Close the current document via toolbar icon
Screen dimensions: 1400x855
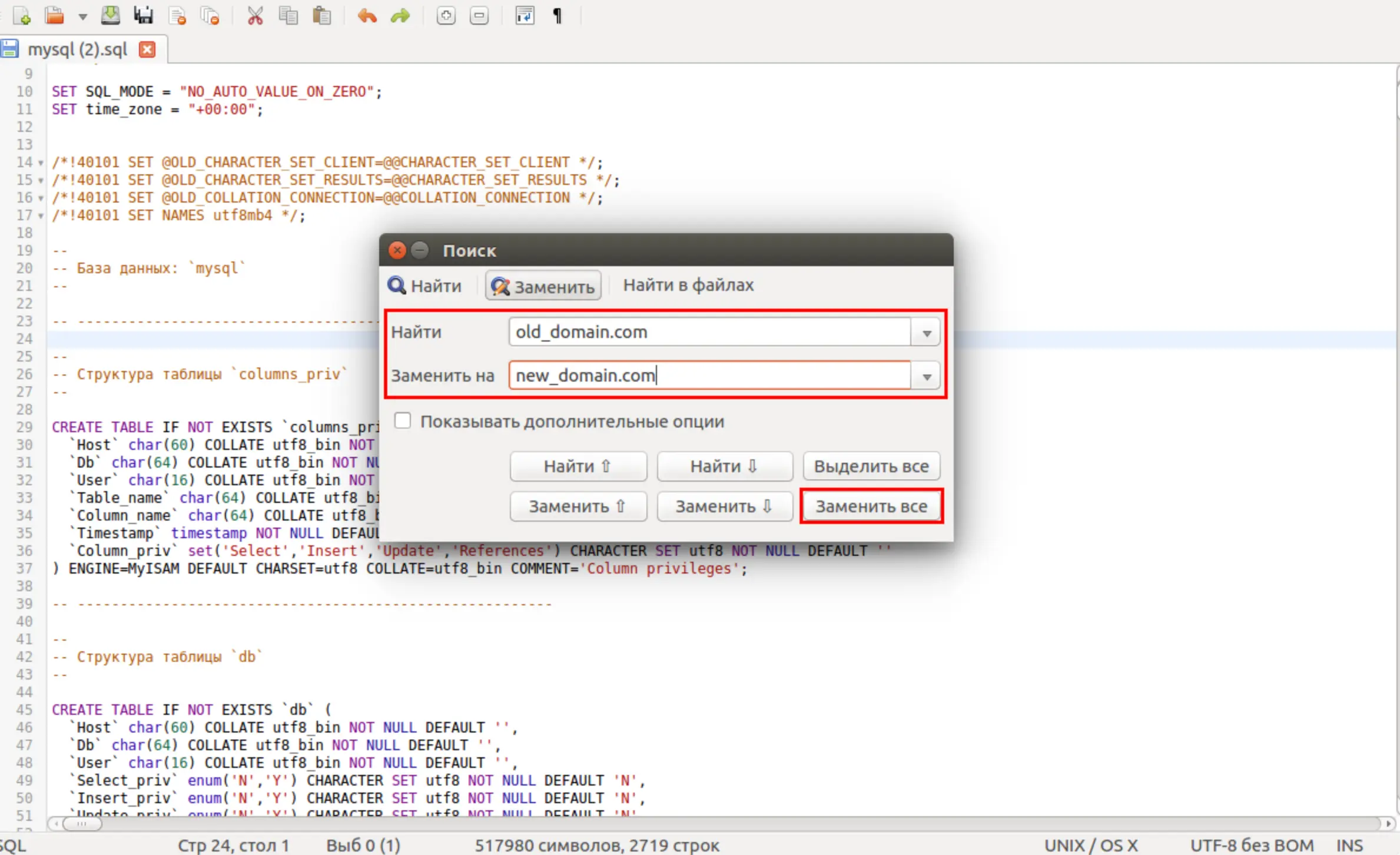pyautogui.click(x=177, y=16)
